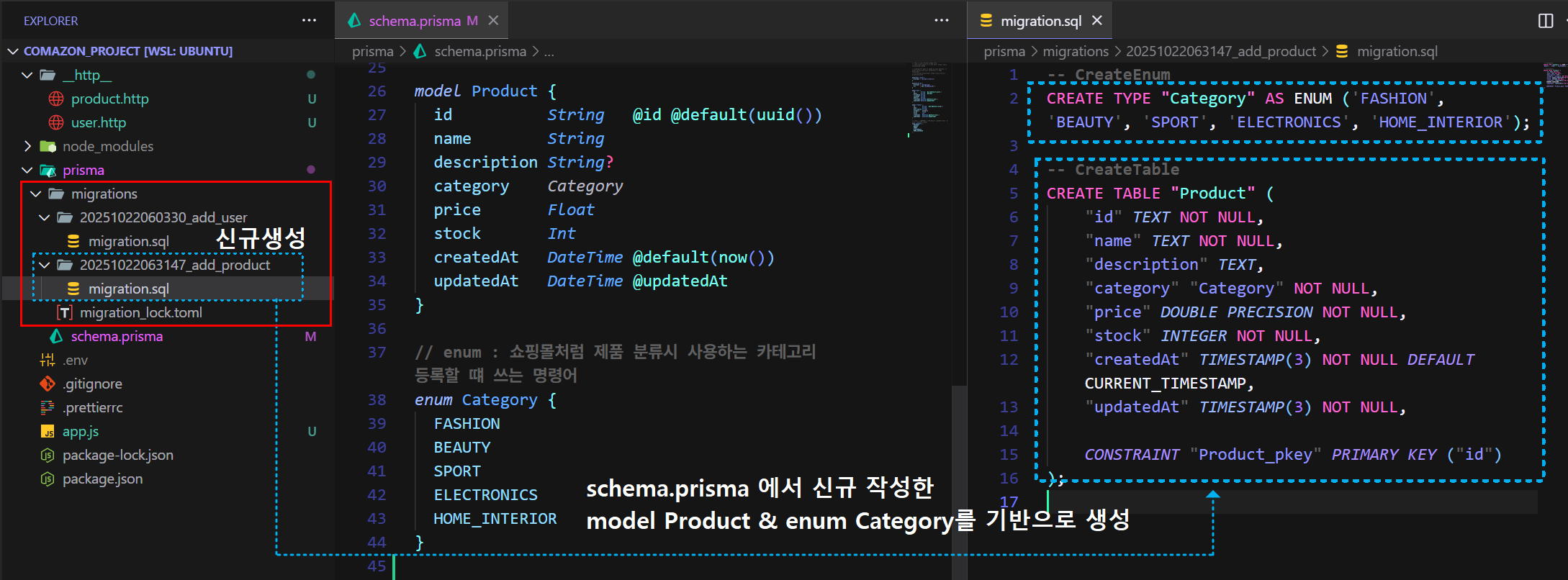Click the Prisma icon in schema.prisma tab
1568x580 pixels.
354,21
